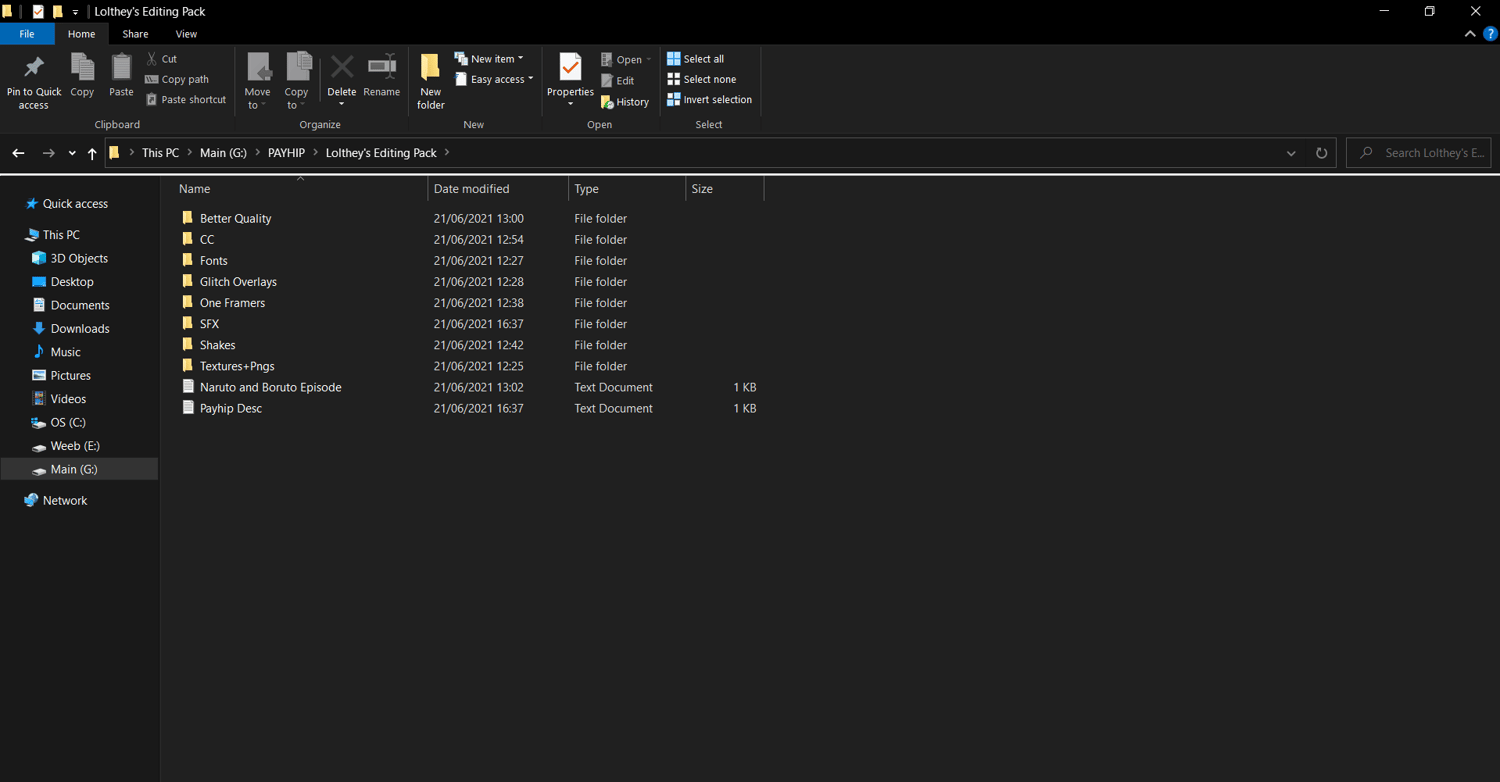Image resolution: width=1500 pixels, height=782 pixels.
Task: Expand the Properties dropdown arrow
Action: point(570,104)
